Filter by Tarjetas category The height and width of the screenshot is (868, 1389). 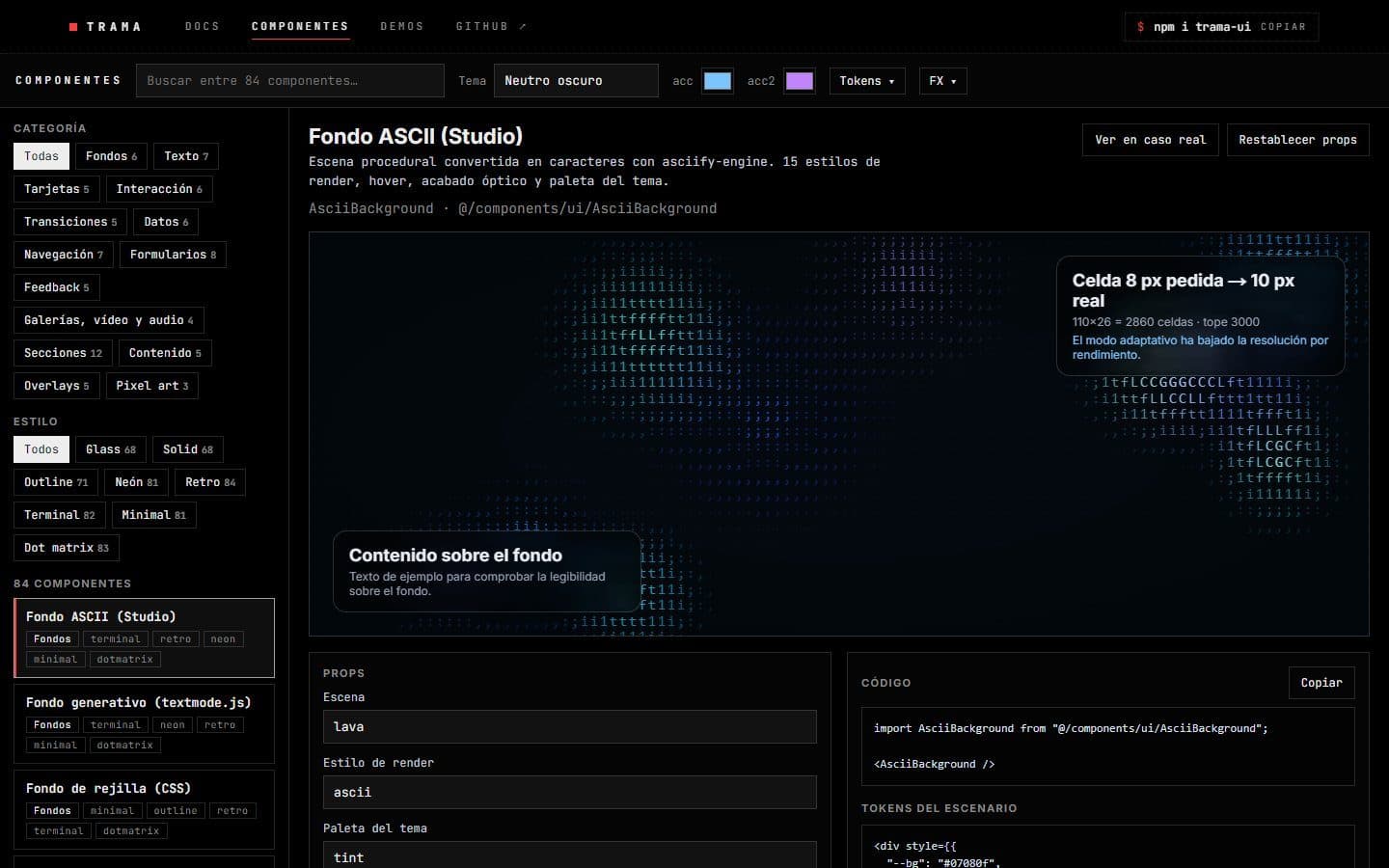pos(57,189)
